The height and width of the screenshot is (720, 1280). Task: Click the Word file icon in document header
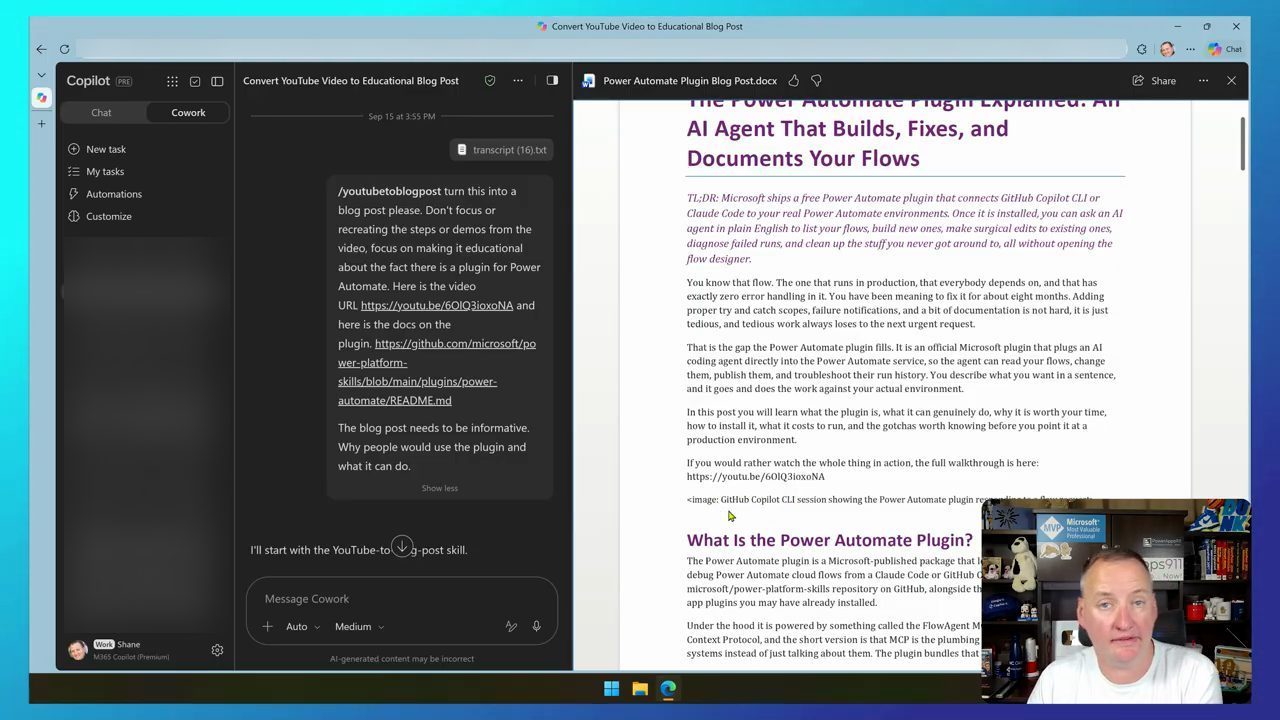point(589,81)
